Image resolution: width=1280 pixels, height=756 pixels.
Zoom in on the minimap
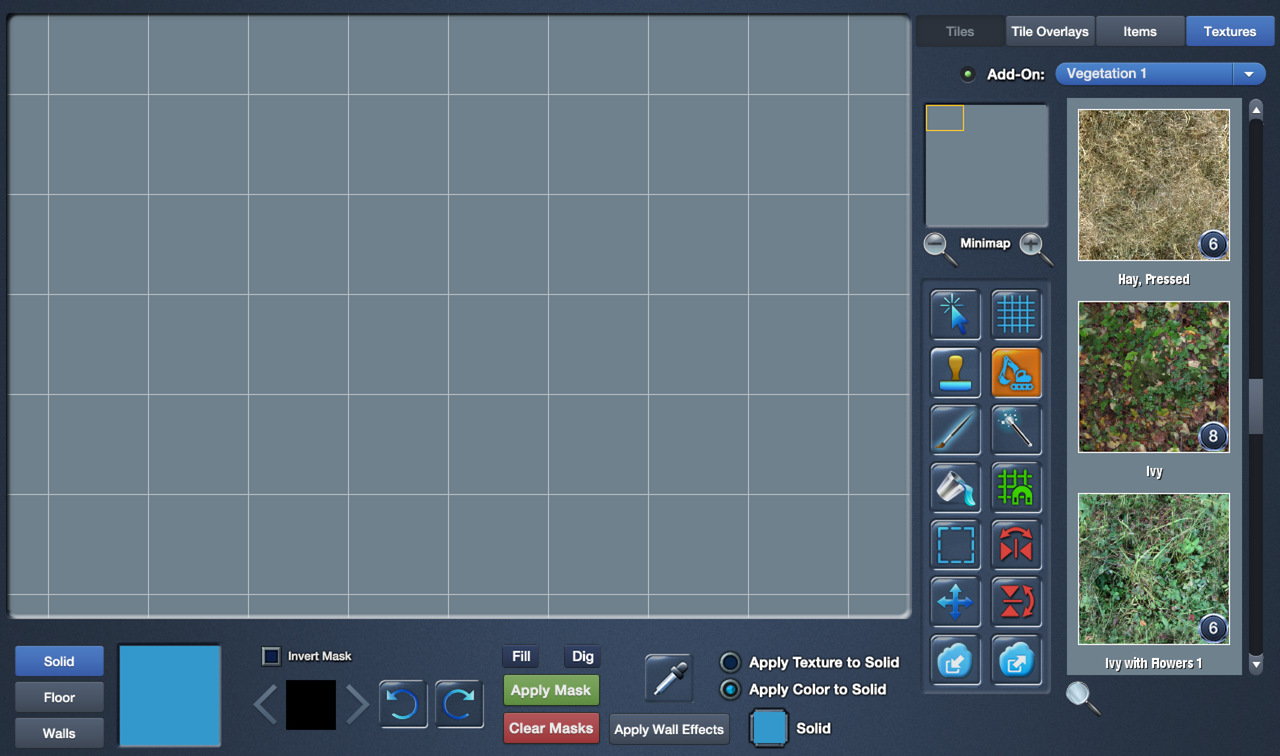click(x=1035, y=246)
